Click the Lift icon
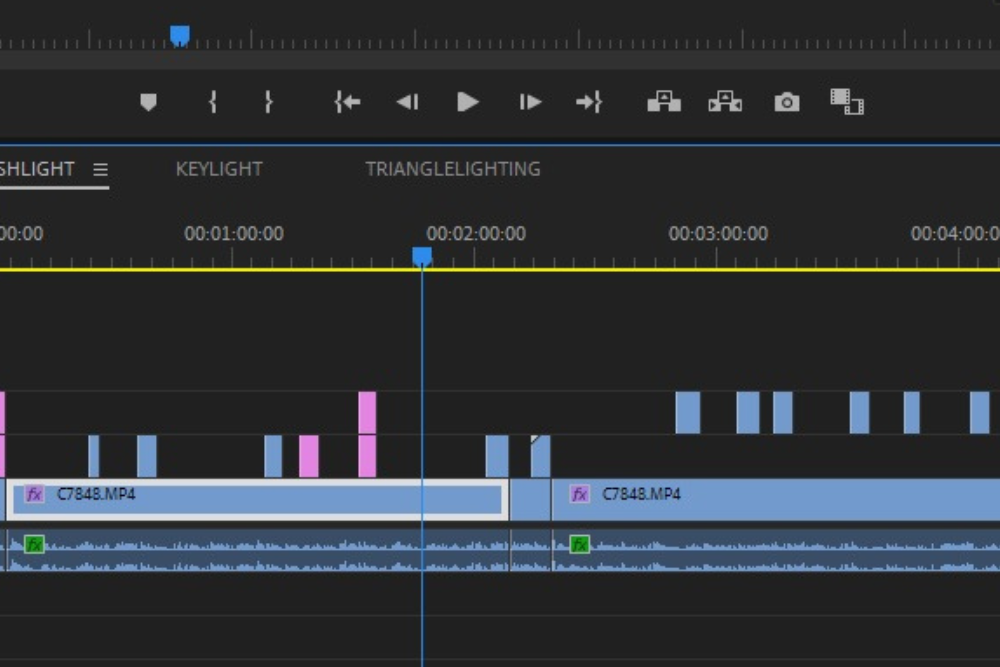The height and width of the screenshot is (667, 1000). pos(663,102)
